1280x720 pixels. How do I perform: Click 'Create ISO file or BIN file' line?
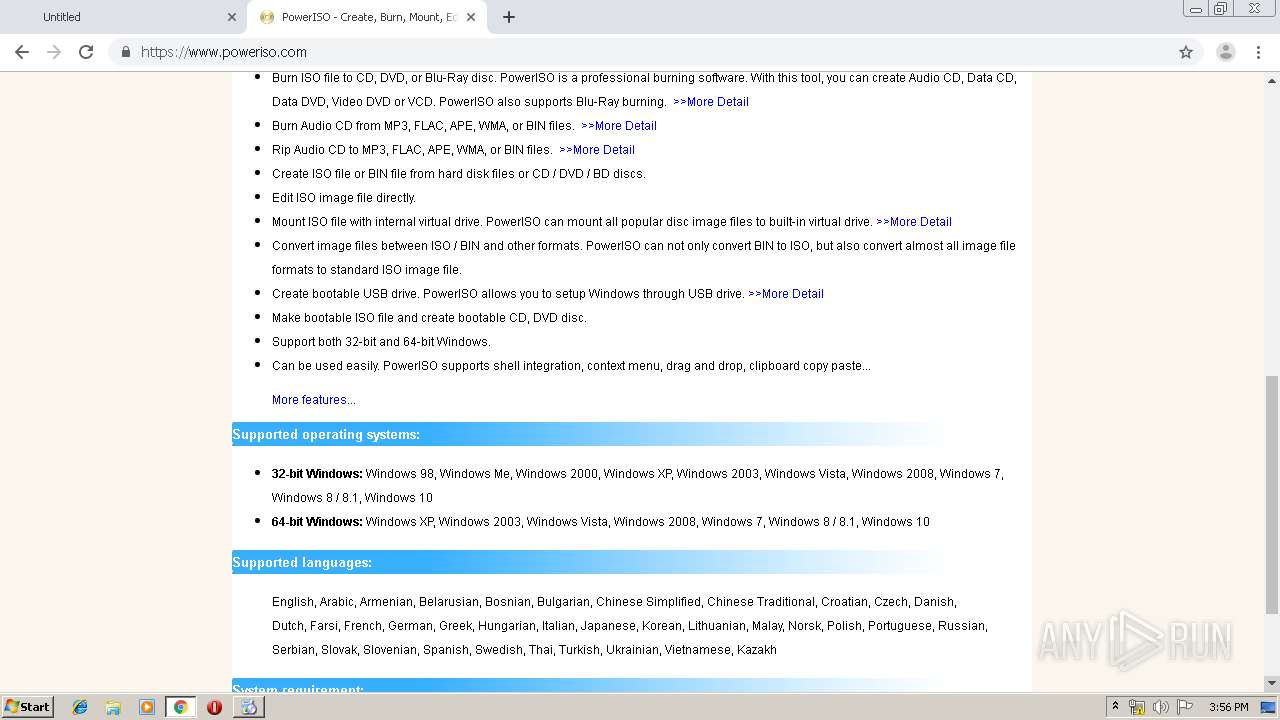click(x=459, y=174)
